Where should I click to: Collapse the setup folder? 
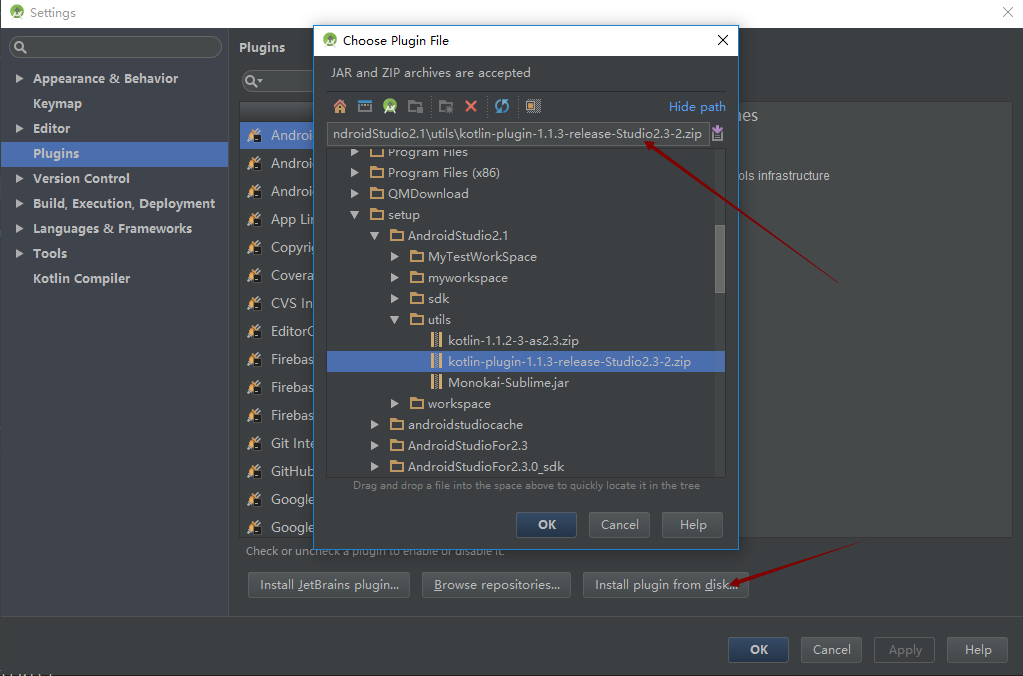pos(354,215)
